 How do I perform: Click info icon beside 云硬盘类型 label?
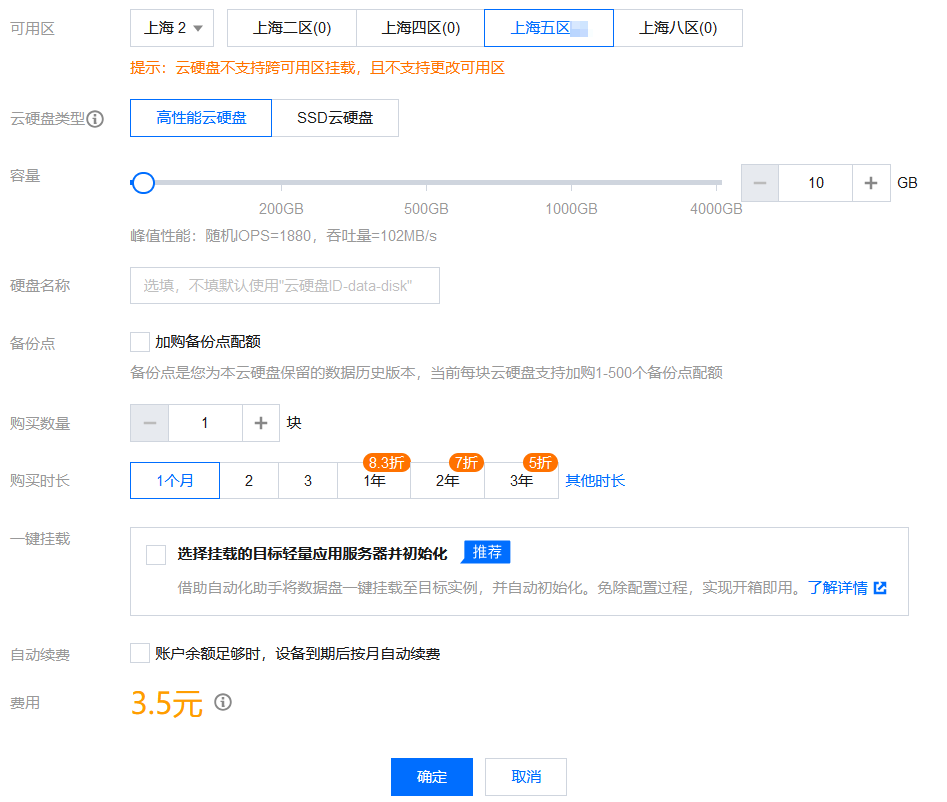pos(95,119)
